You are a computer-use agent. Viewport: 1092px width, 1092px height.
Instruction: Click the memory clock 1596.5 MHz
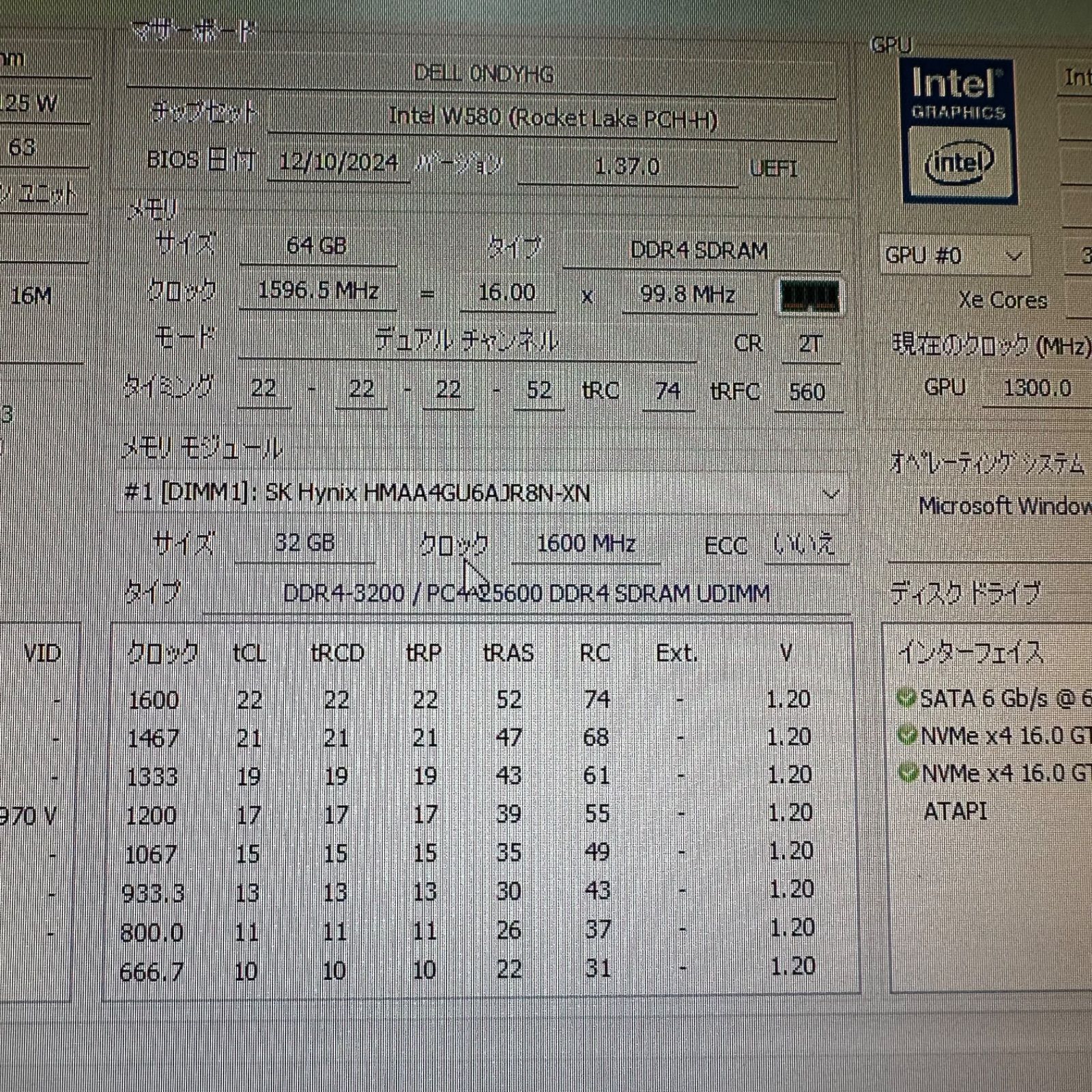(318, 291)
